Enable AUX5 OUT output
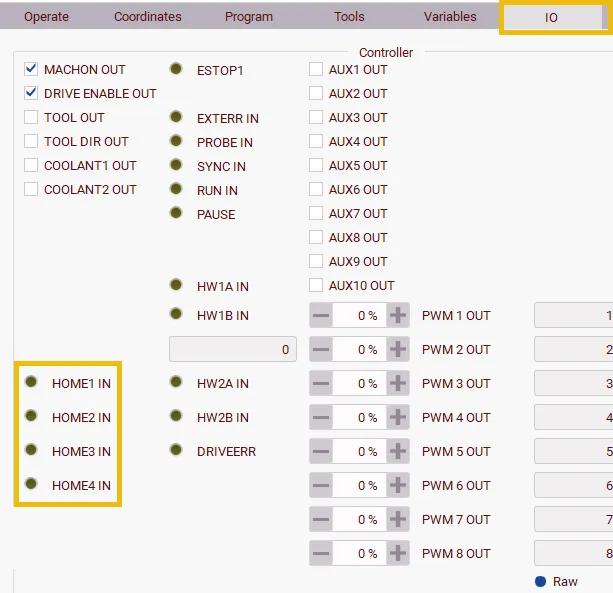 click(315, 165)
